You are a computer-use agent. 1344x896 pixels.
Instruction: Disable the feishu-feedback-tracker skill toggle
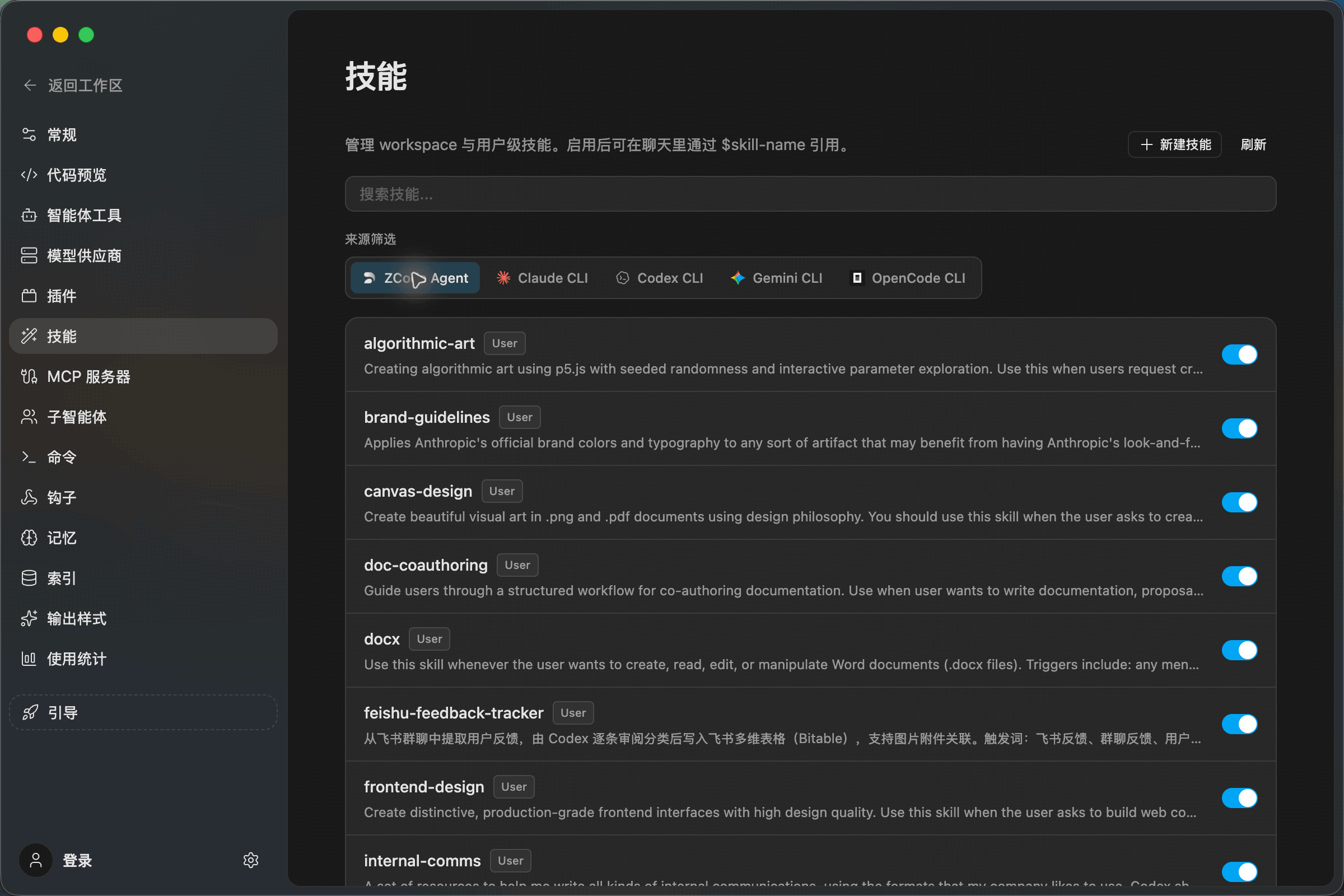1239,724
